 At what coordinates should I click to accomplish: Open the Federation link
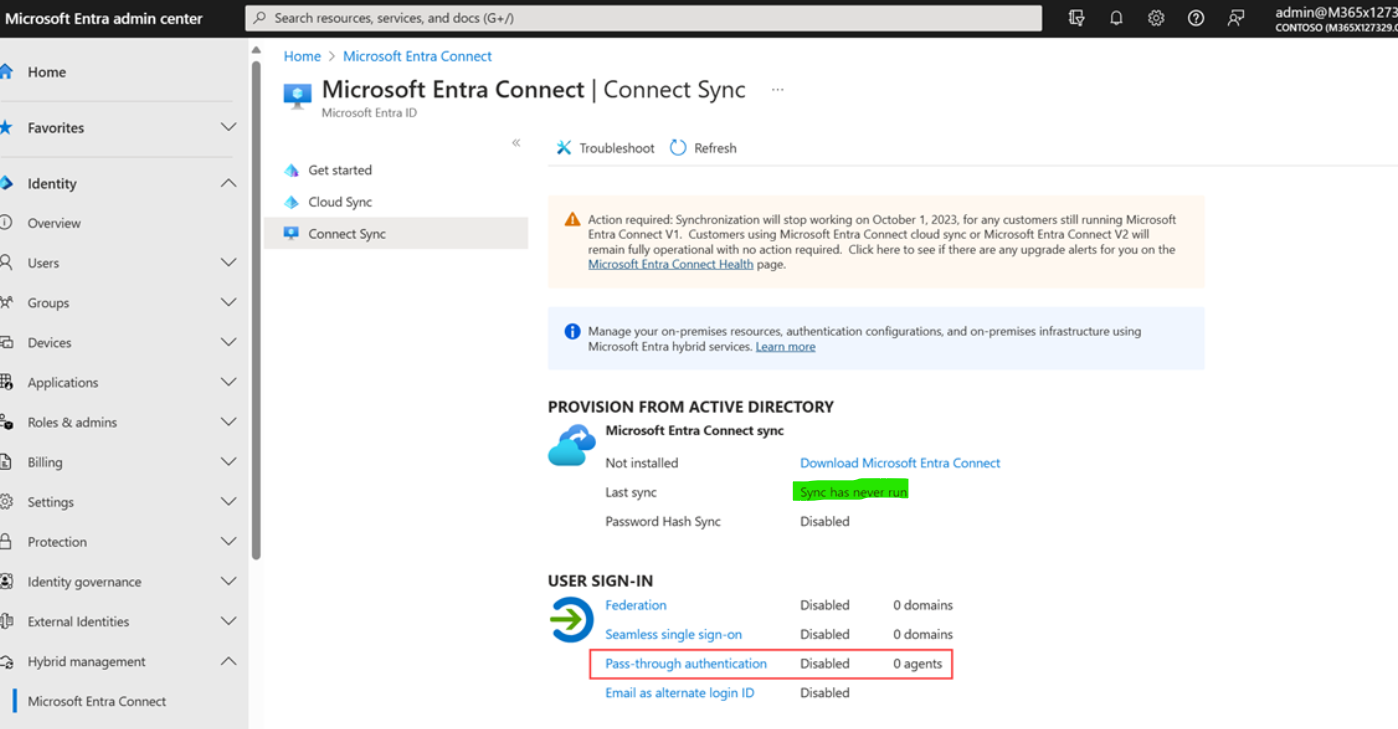[636, 605]
